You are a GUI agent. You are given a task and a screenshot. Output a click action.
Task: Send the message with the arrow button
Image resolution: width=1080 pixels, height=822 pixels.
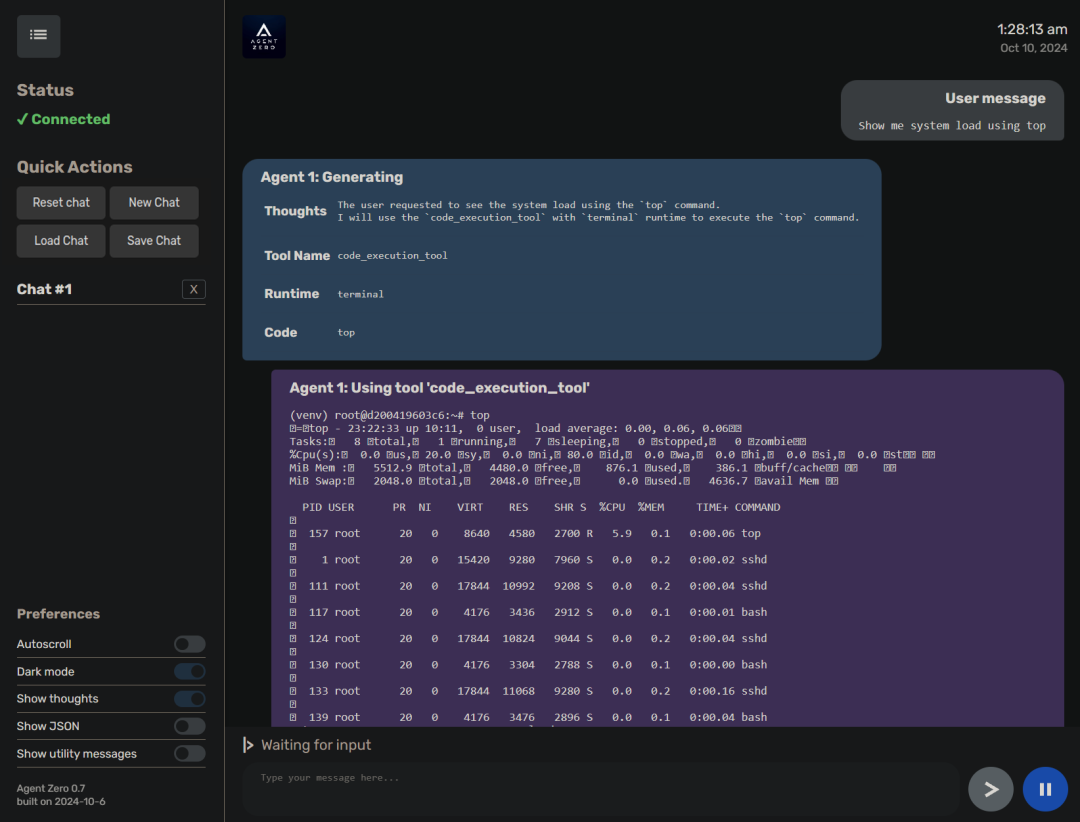tap(990, 789)
